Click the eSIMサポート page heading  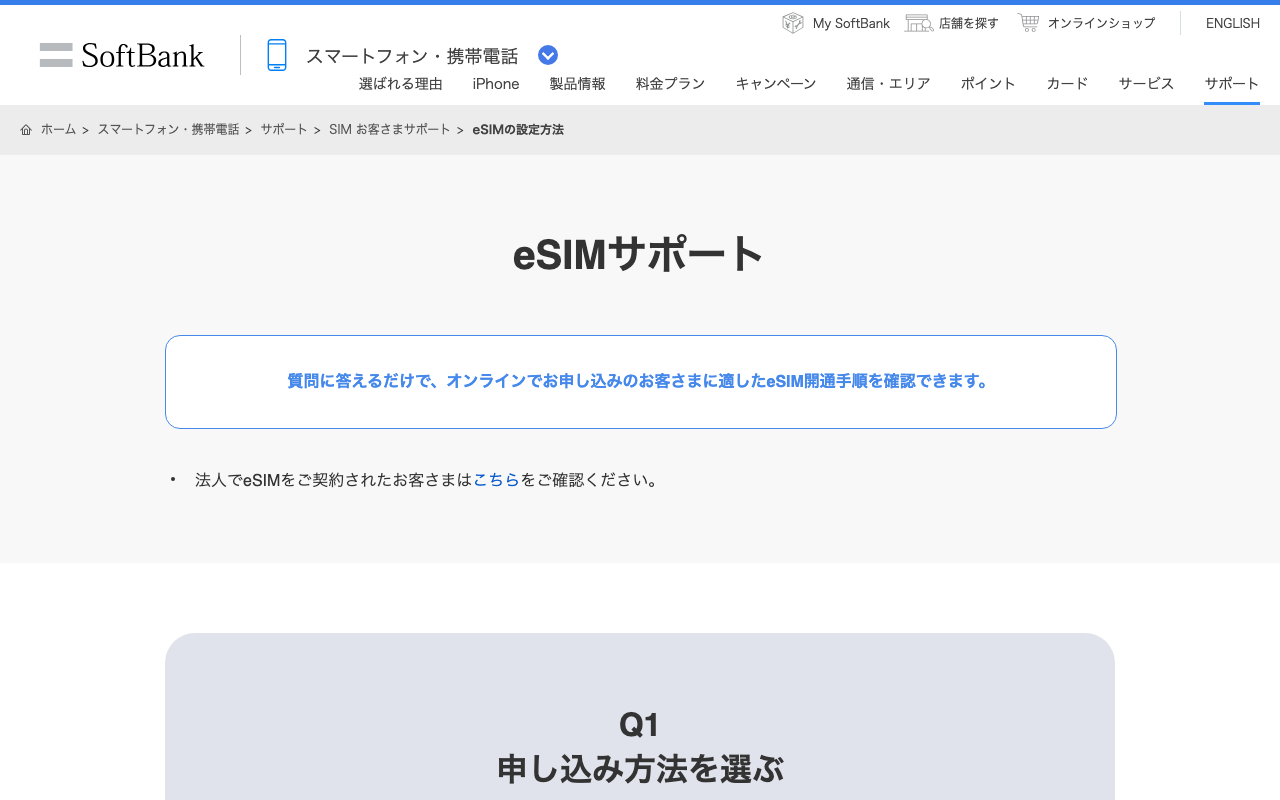(x=639, y=254)
